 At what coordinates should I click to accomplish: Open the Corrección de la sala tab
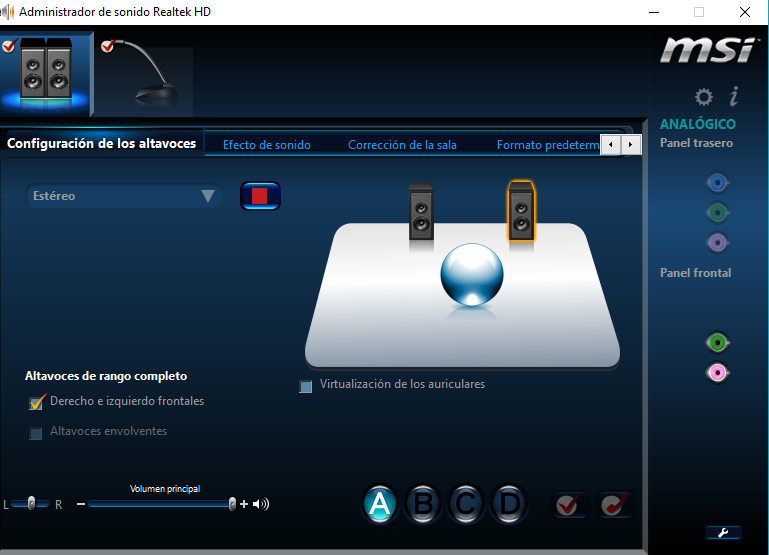tap(402, 145)
